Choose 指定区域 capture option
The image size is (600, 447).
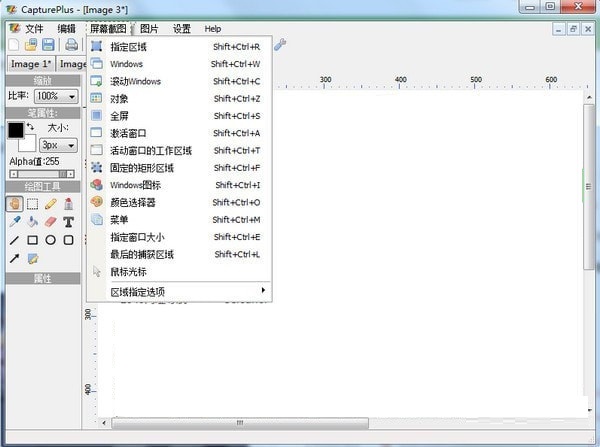click(179, 47)
